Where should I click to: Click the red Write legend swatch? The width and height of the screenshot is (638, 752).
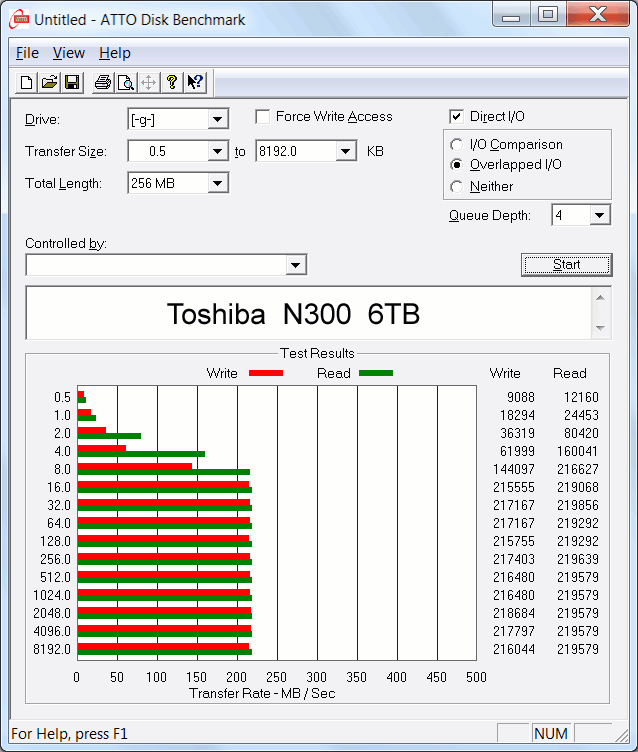pyautogui.click(x=266, y=373)
